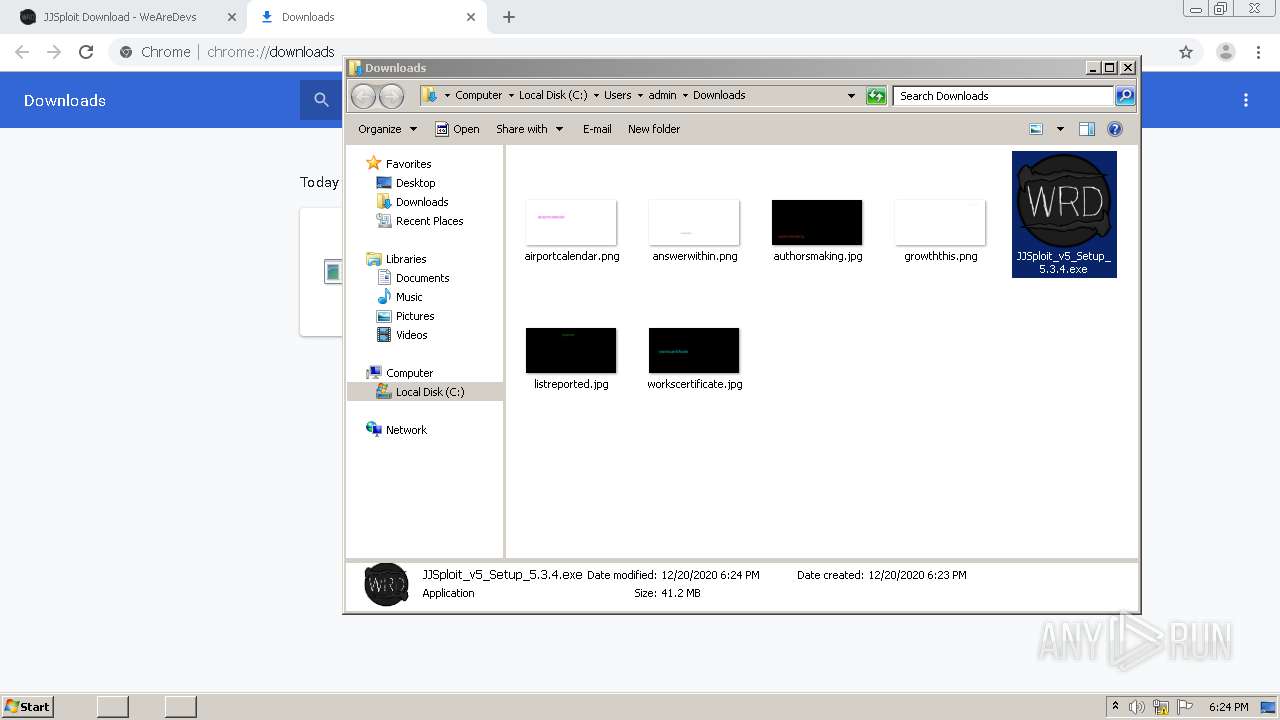The image size is (1280, 720).
Task: Click the Chrome reload page icon
Action: (86, 52)
